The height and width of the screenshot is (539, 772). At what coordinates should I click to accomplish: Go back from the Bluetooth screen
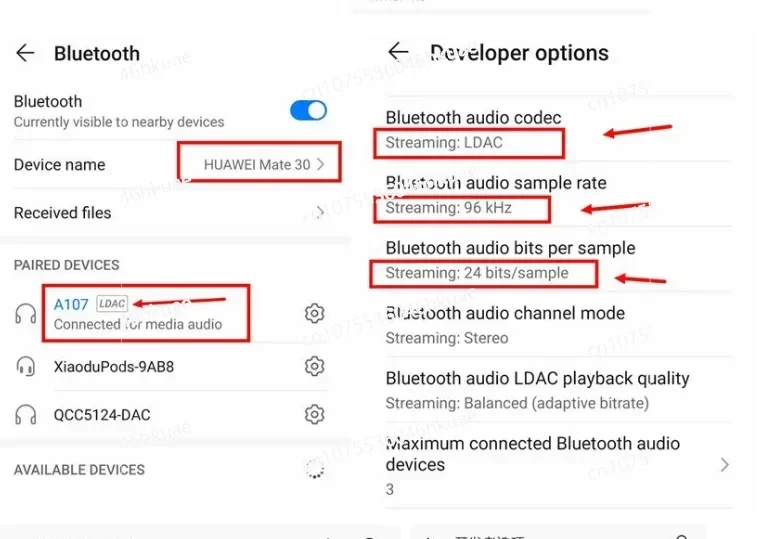(x=25, y=53)
